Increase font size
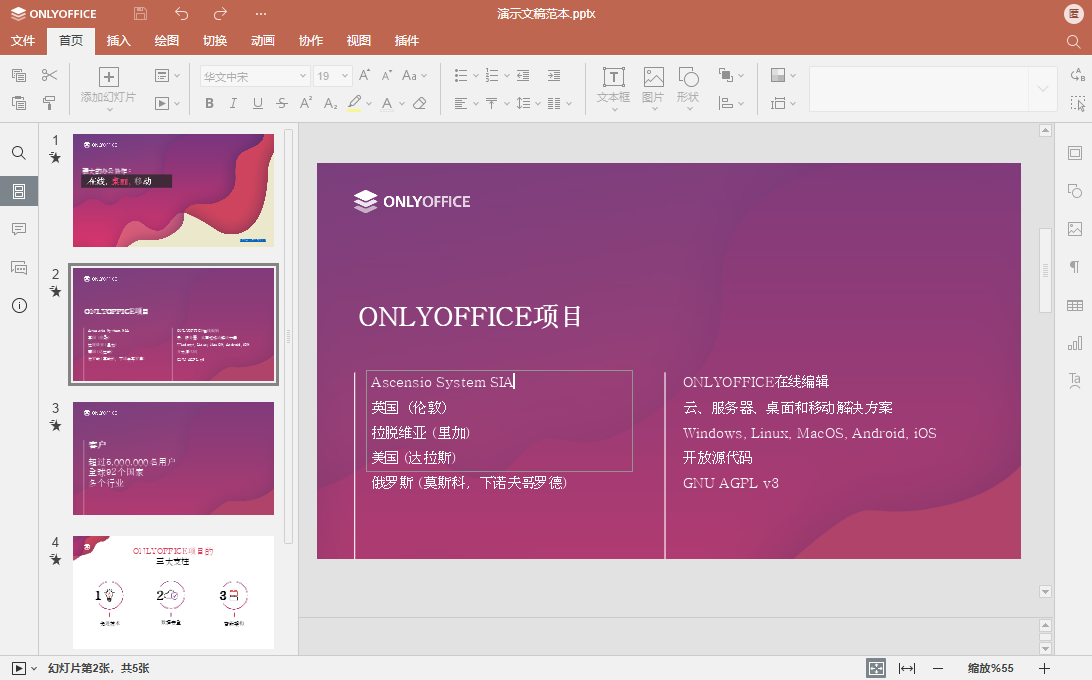Image resolution: width=1092 pixels, height=680 pixels. [364, 75]
